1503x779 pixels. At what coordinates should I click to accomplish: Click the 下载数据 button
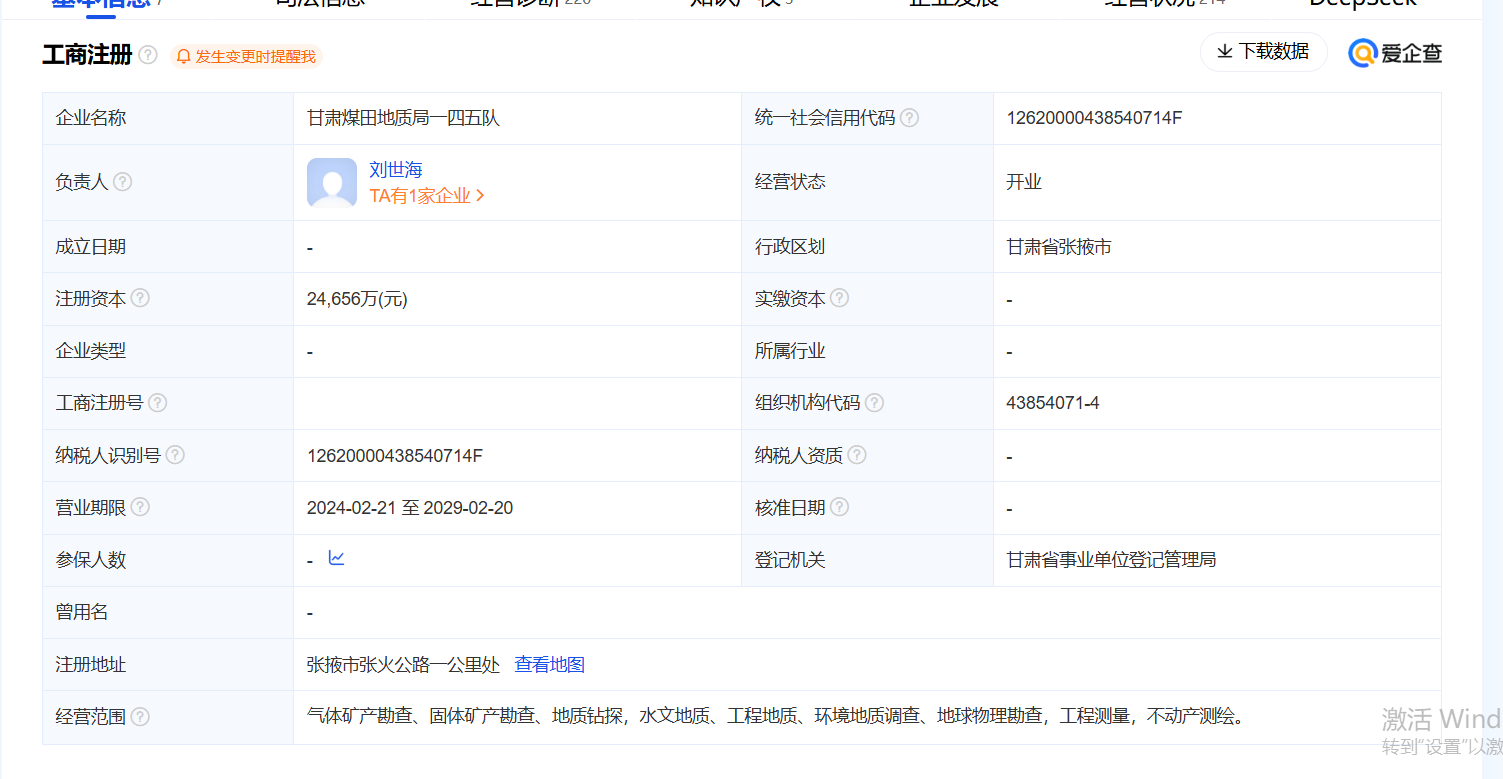[1263, 52]
